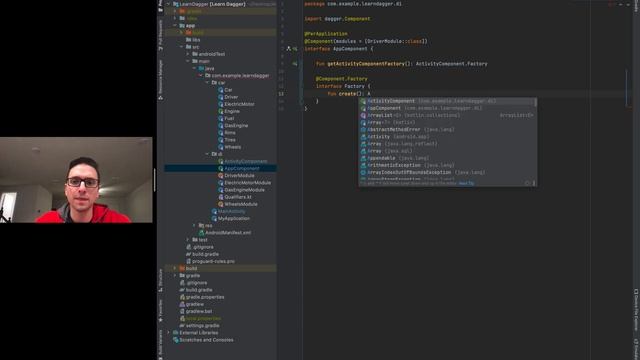Open the Resource Manager side panel
Screen dimensions: 640x360
pos(160,80)
